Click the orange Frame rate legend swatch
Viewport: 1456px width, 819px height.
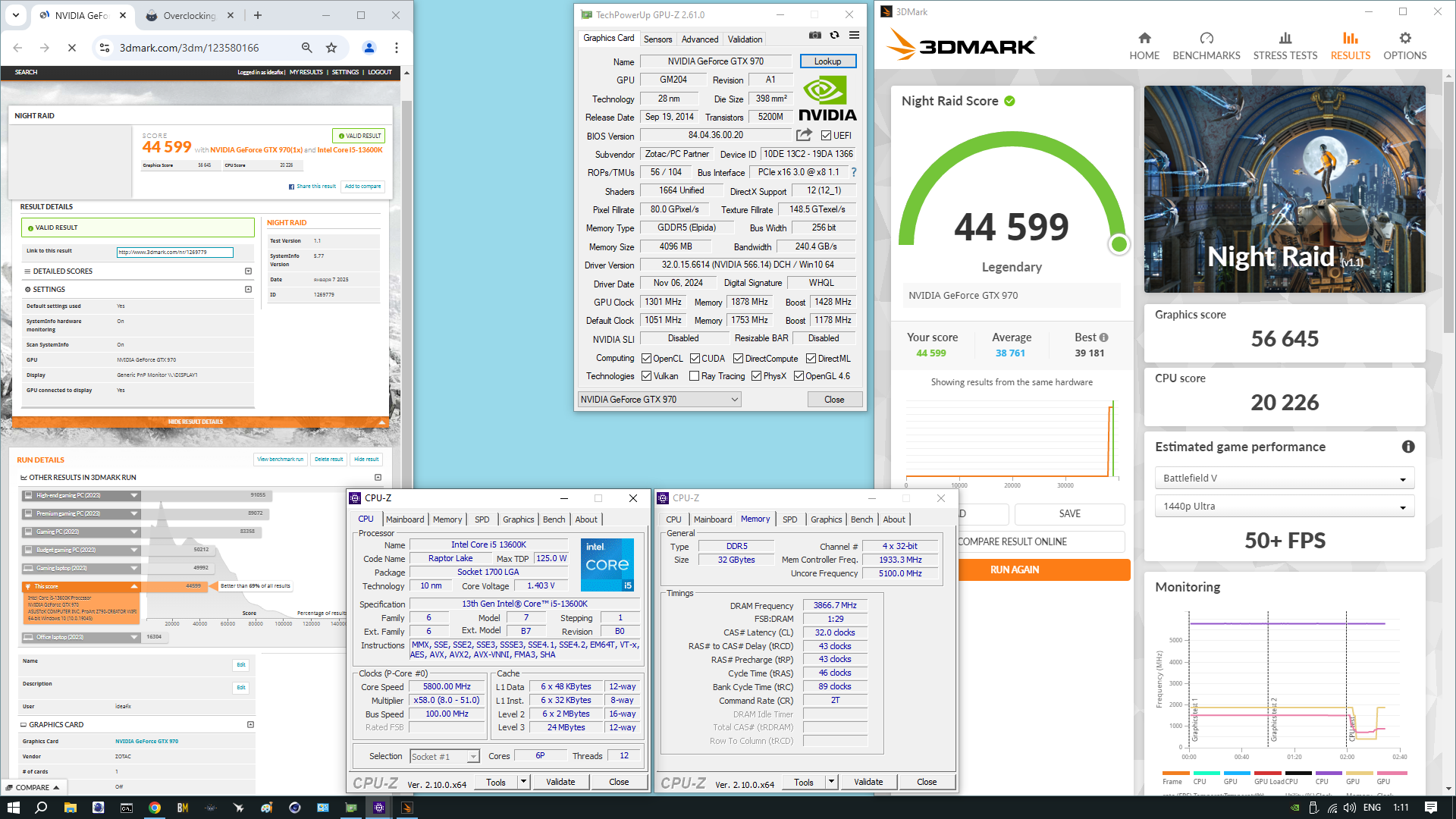click(x=1175, y=773)
